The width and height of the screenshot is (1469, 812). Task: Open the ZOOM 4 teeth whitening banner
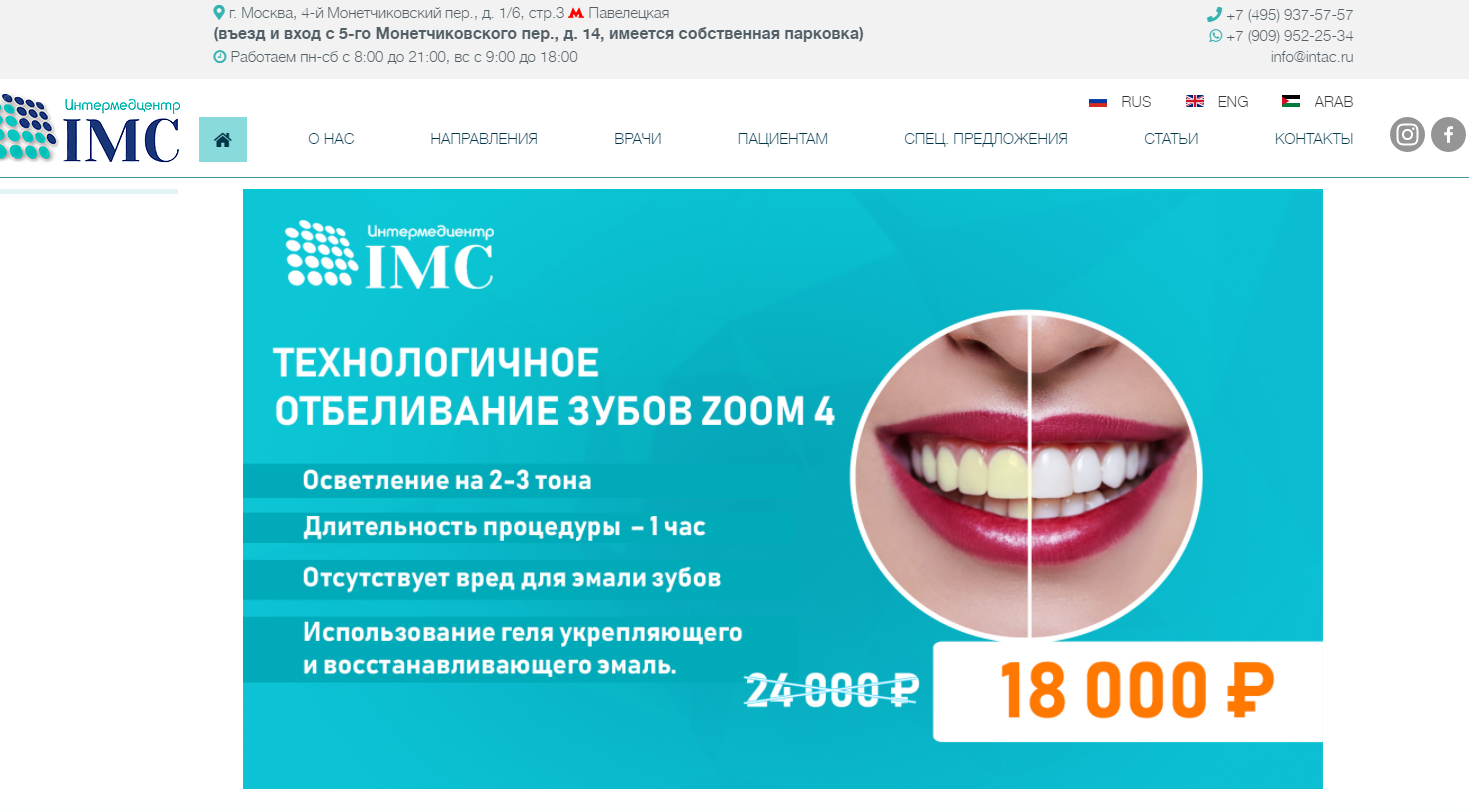point(783,489)
